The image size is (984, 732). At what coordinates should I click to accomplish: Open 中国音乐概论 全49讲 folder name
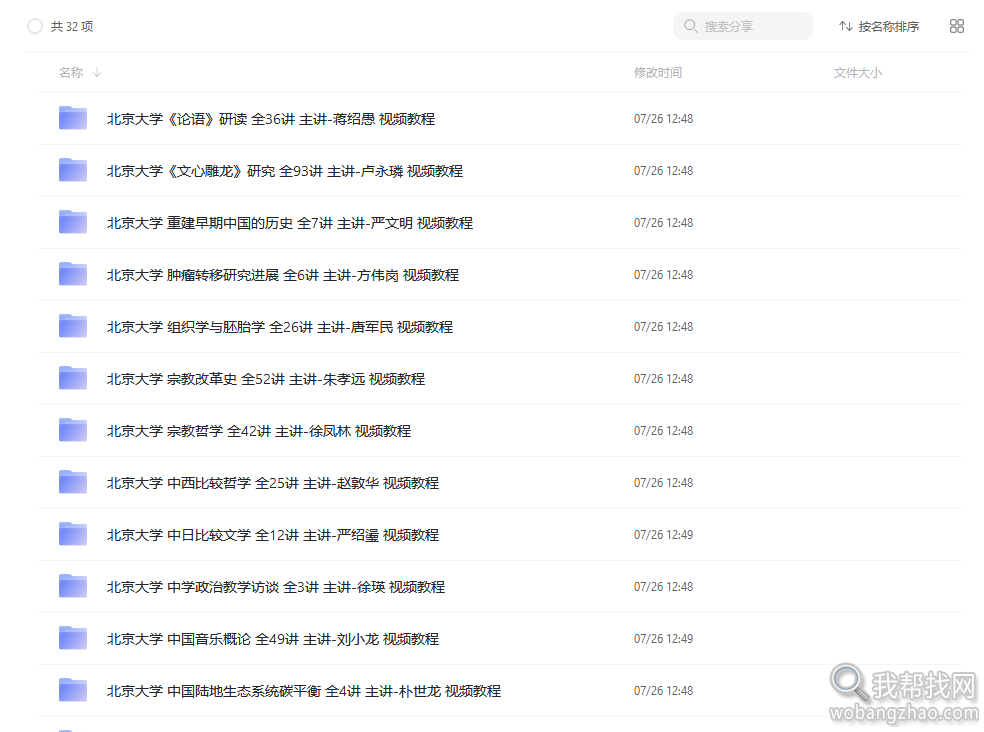273,639
